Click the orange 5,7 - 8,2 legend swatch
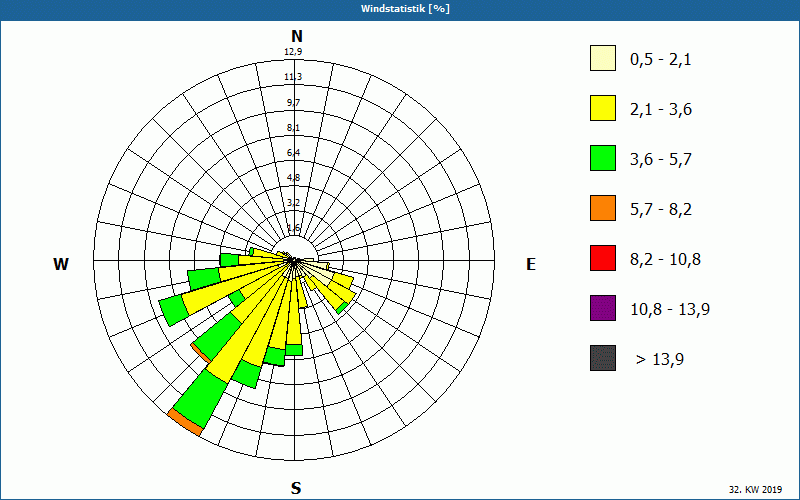 (603, 208)
